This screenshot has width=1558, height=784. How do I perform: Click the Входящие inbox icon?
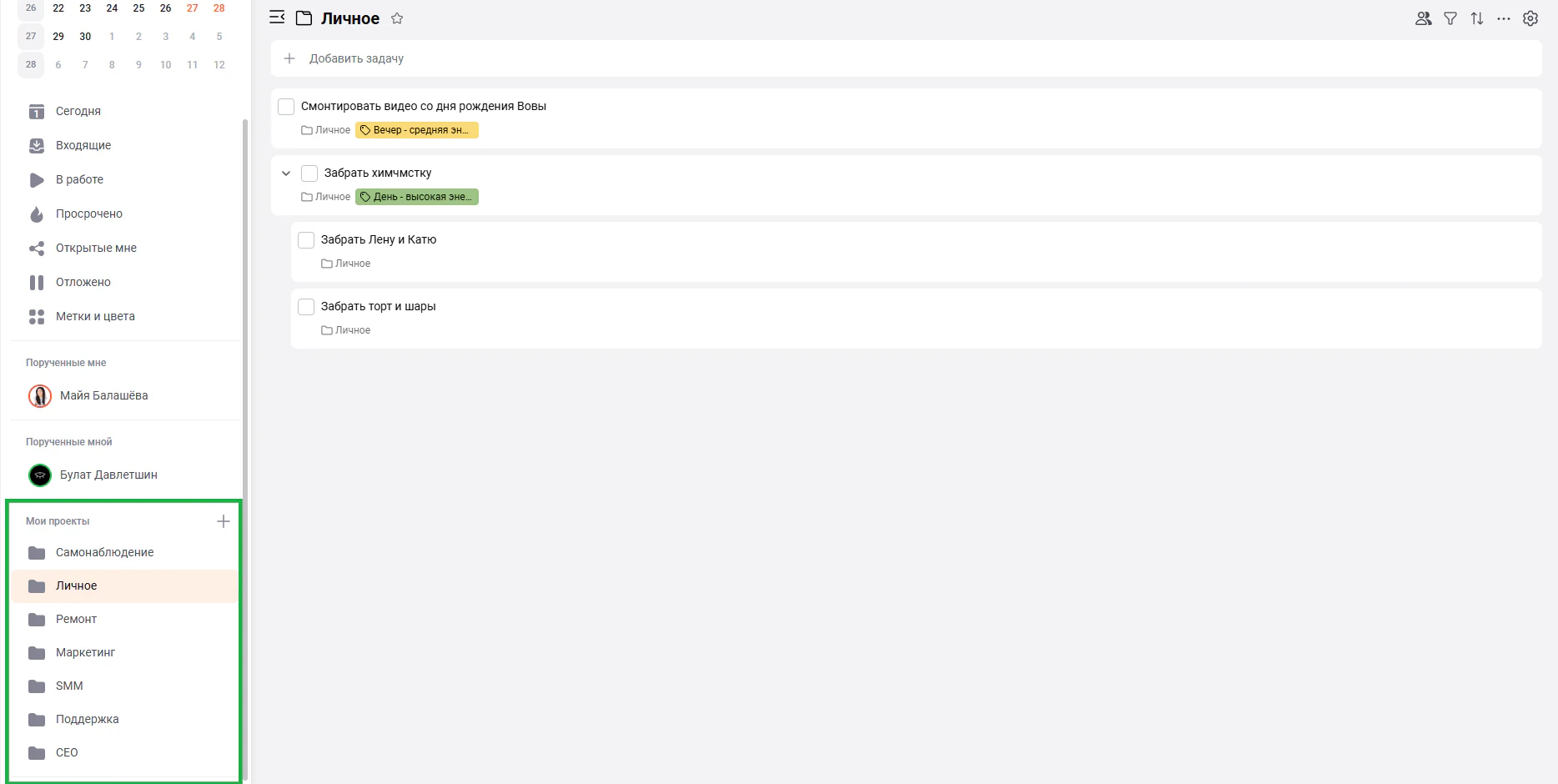(37, 145)
